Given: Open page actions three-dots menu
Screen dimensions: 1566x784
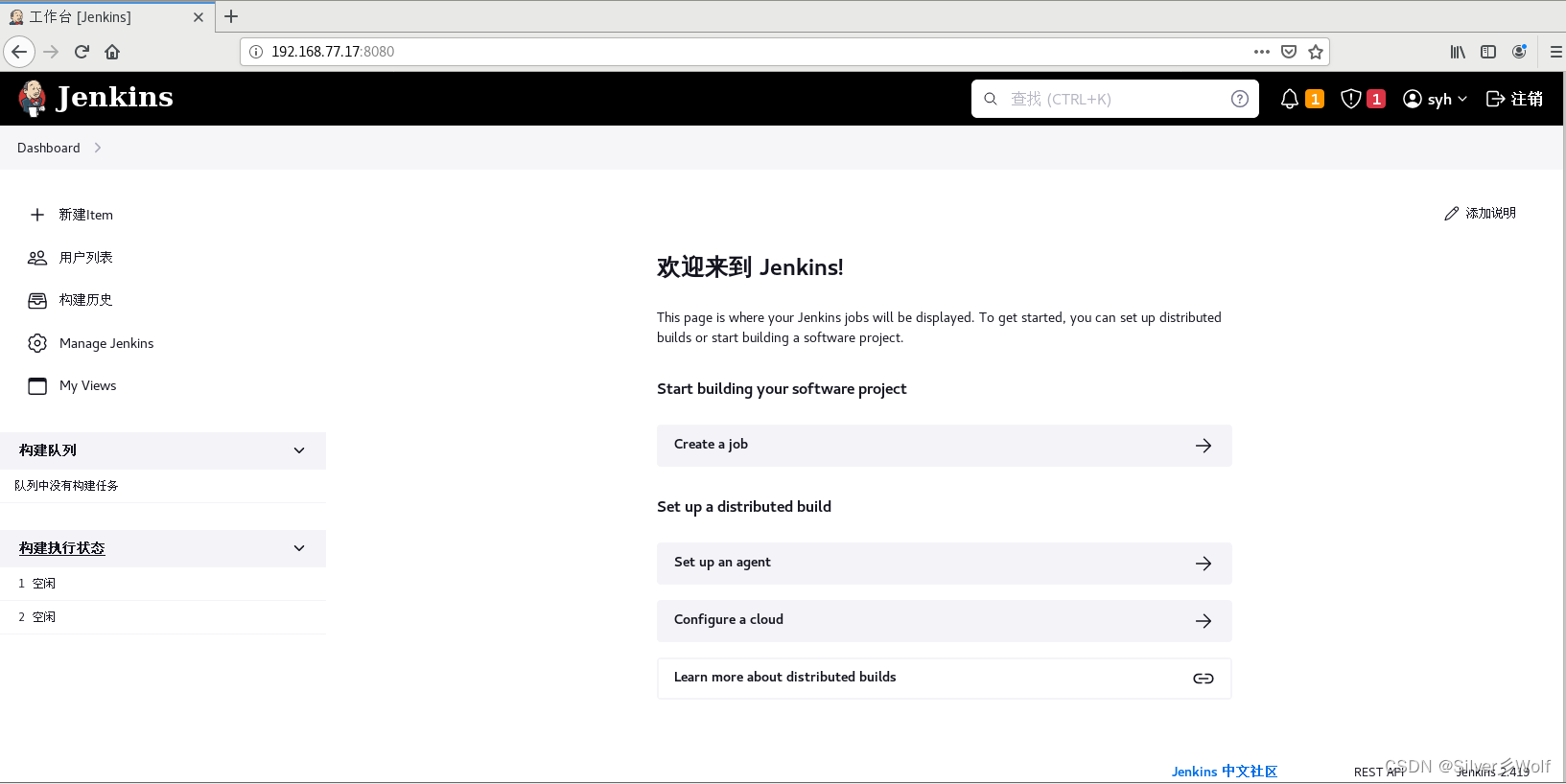Looking at the screenshot, I should tap(1262, 52).
